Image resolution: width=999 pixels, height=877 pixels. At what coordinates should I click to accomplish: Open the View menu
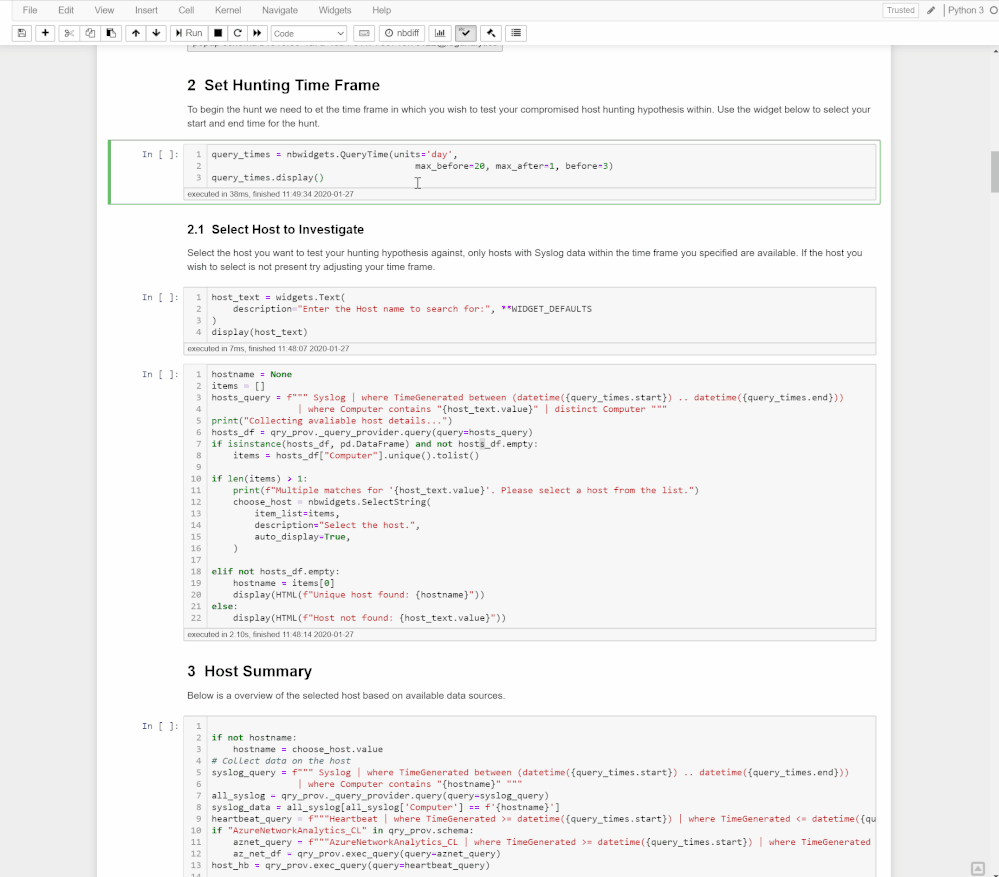104,10
